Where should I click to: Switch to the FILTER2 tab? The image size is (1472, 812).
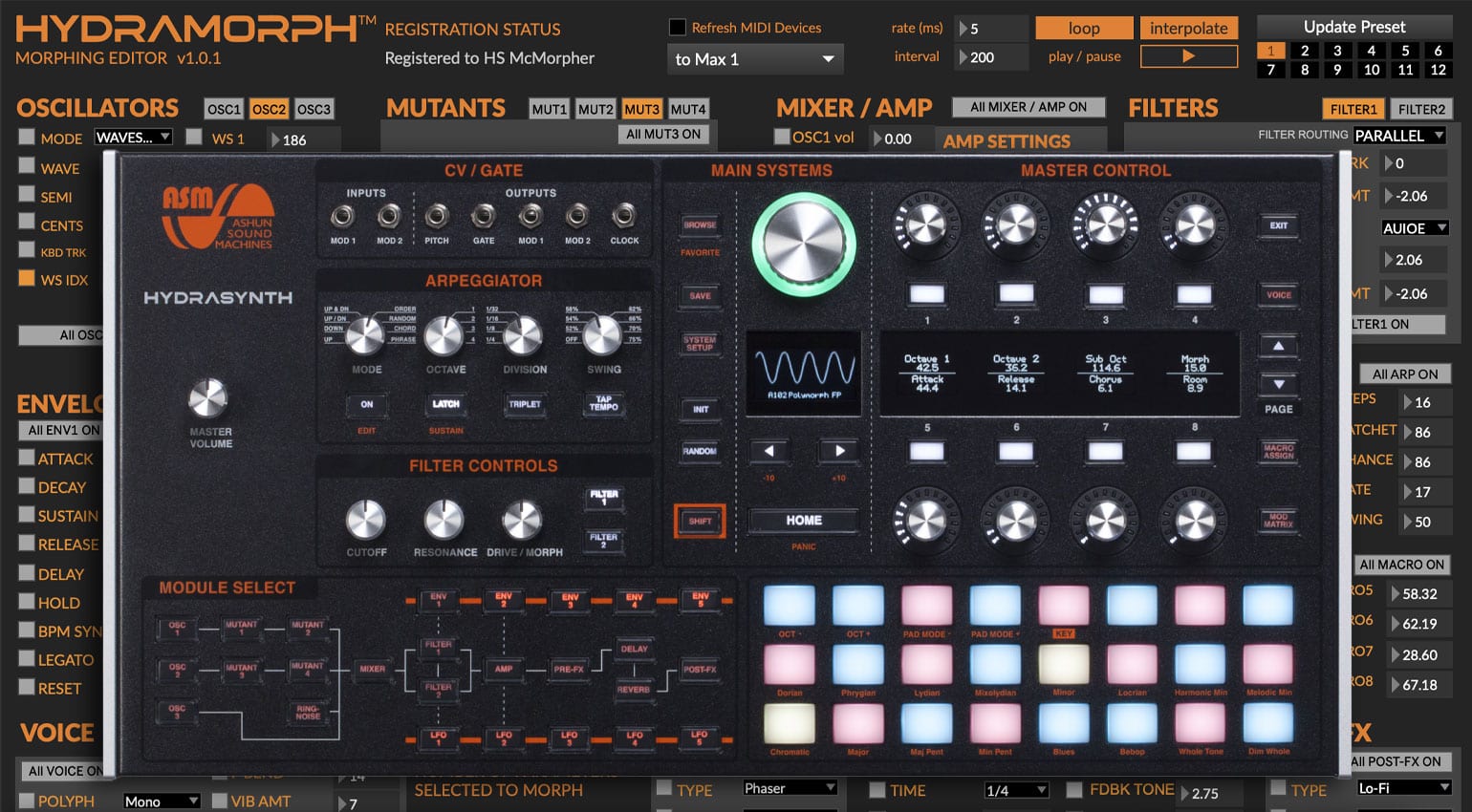coord(1422,109)
